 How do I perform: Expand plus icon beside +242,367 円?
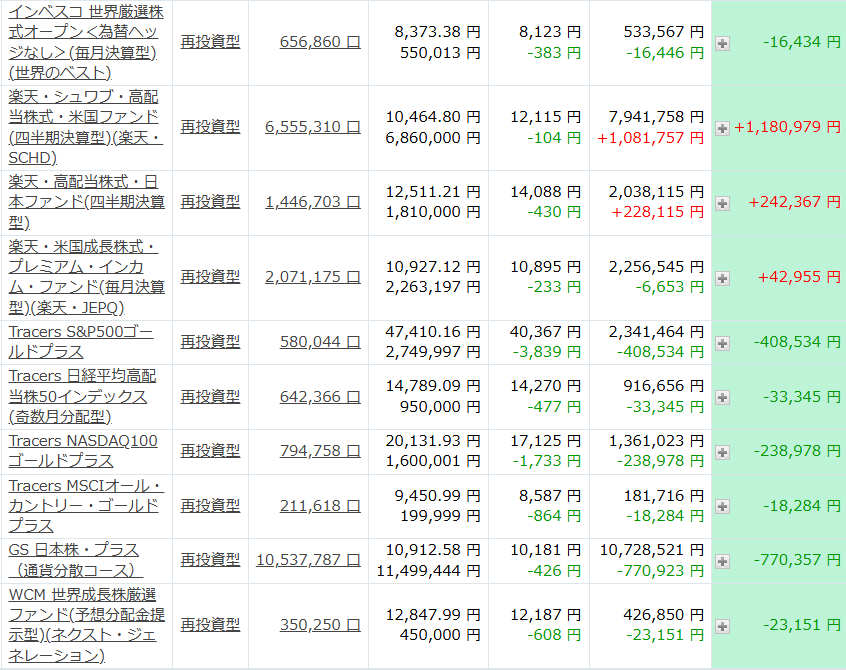click(722, 203)
